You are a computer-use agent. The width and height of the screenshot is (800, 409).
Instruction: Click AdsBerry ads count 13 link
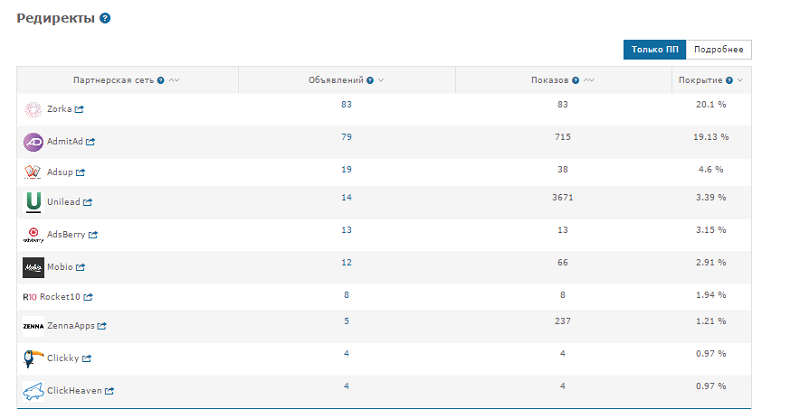(x=346, y=230)
